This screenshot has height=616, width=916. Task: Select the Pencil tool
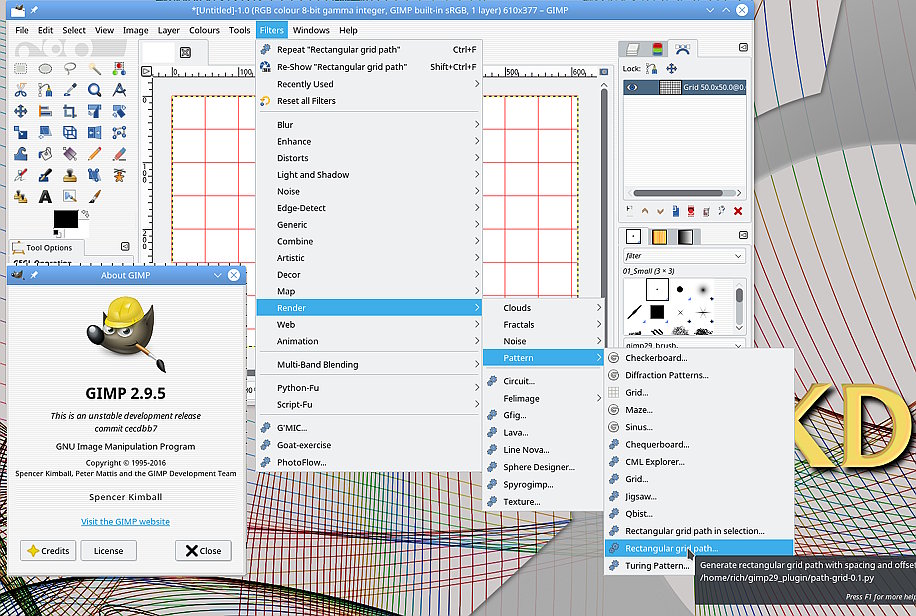[x=95, y=154]
